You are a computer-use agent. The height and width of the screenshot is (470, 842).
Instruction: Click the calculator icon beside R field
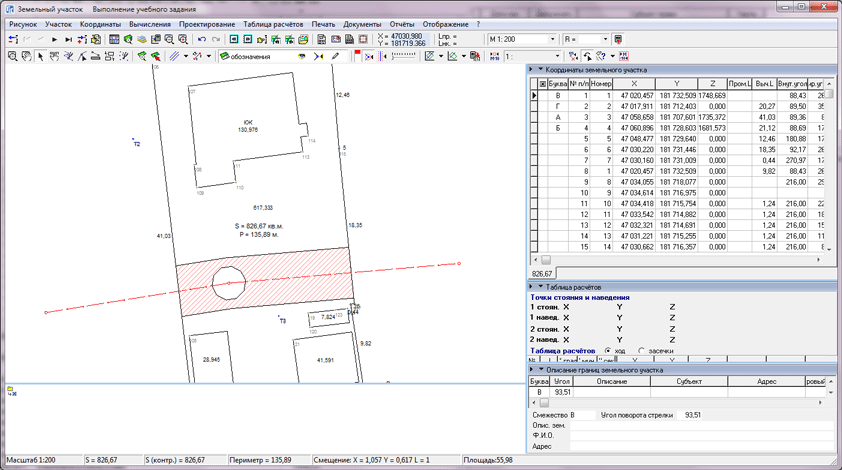(x=618, y=39)
